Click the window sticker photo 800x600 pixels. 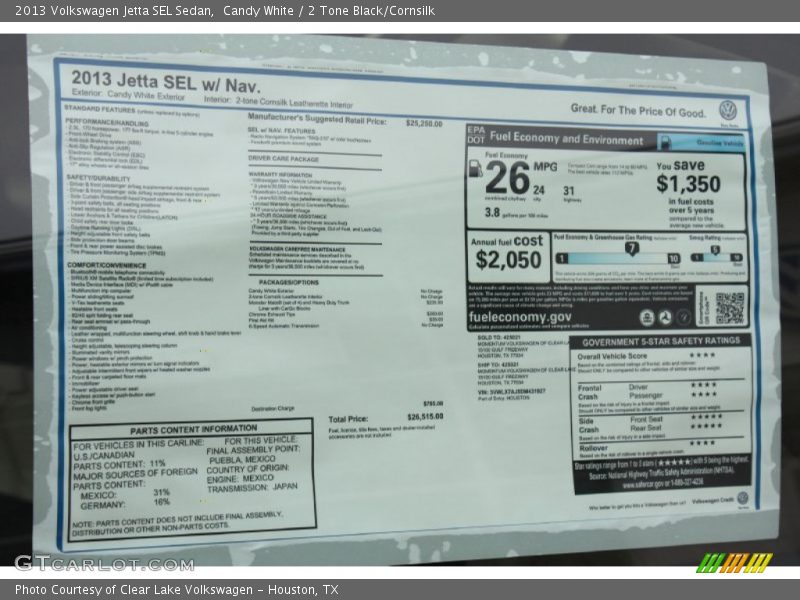click(x=400, y=301)
